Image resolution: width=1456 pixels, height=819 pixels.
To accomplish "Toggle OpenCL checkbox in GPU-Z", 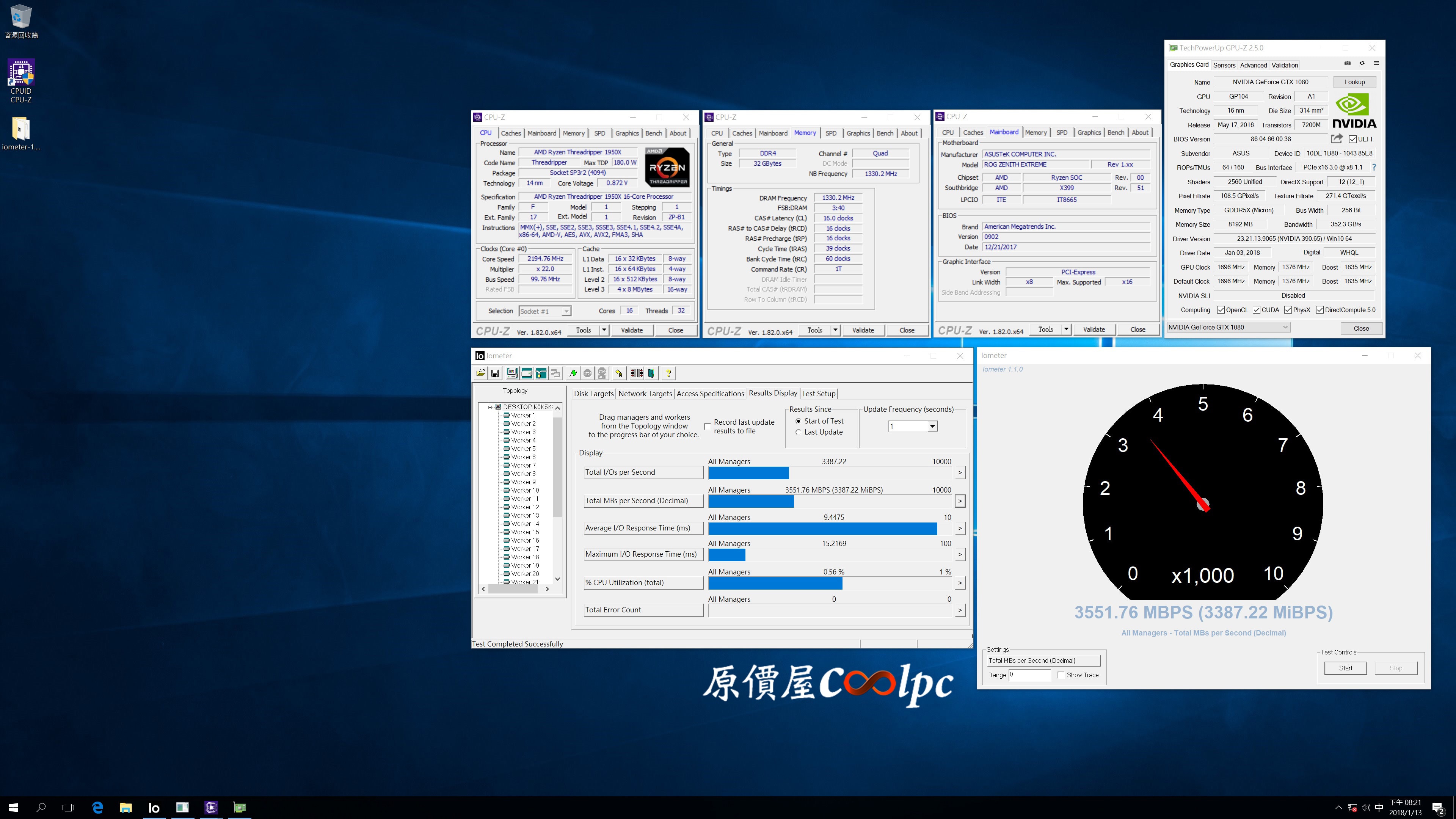I will tap(1221, 310).
